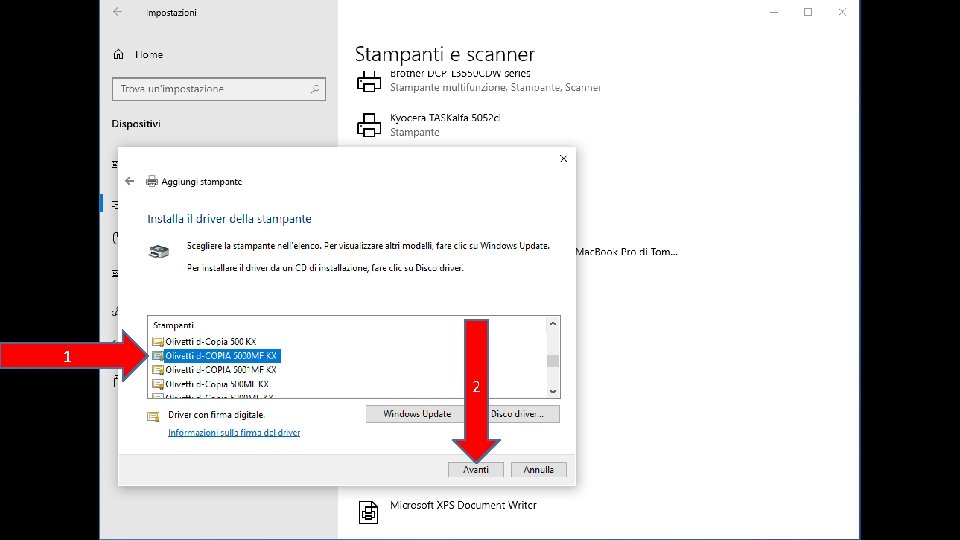960x540 pixels.
Task: Close the Aggiungi stampante dialog
Action: [563, 159]
